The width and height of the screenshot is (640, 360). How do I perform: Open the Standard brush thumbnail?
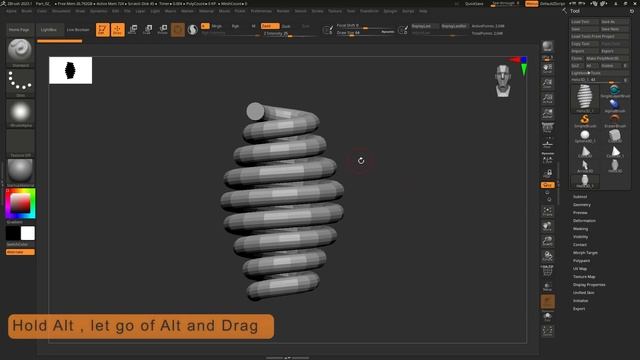click(20, 52)
